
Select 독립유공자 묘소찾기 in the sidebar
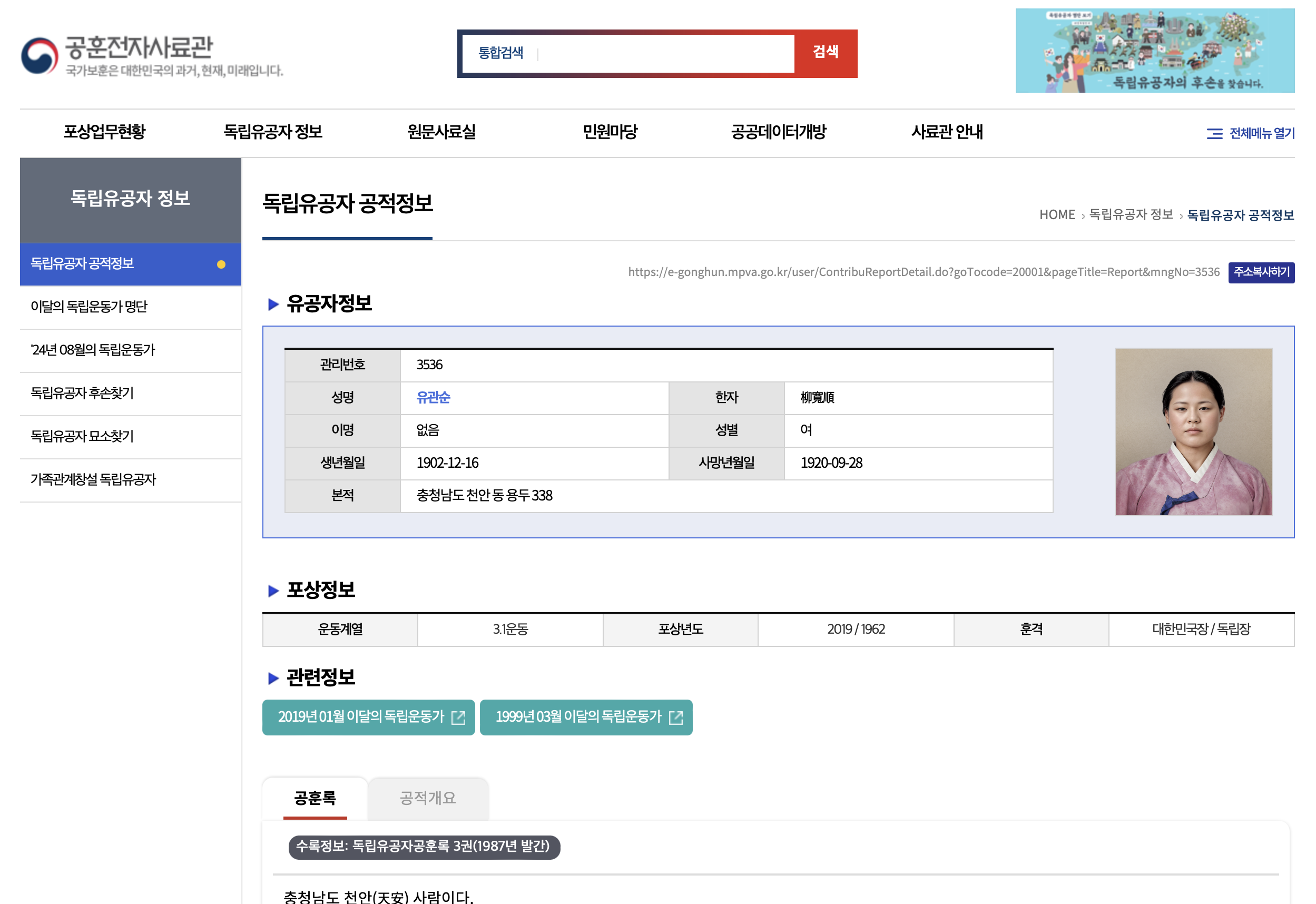[x=81, y=436]
